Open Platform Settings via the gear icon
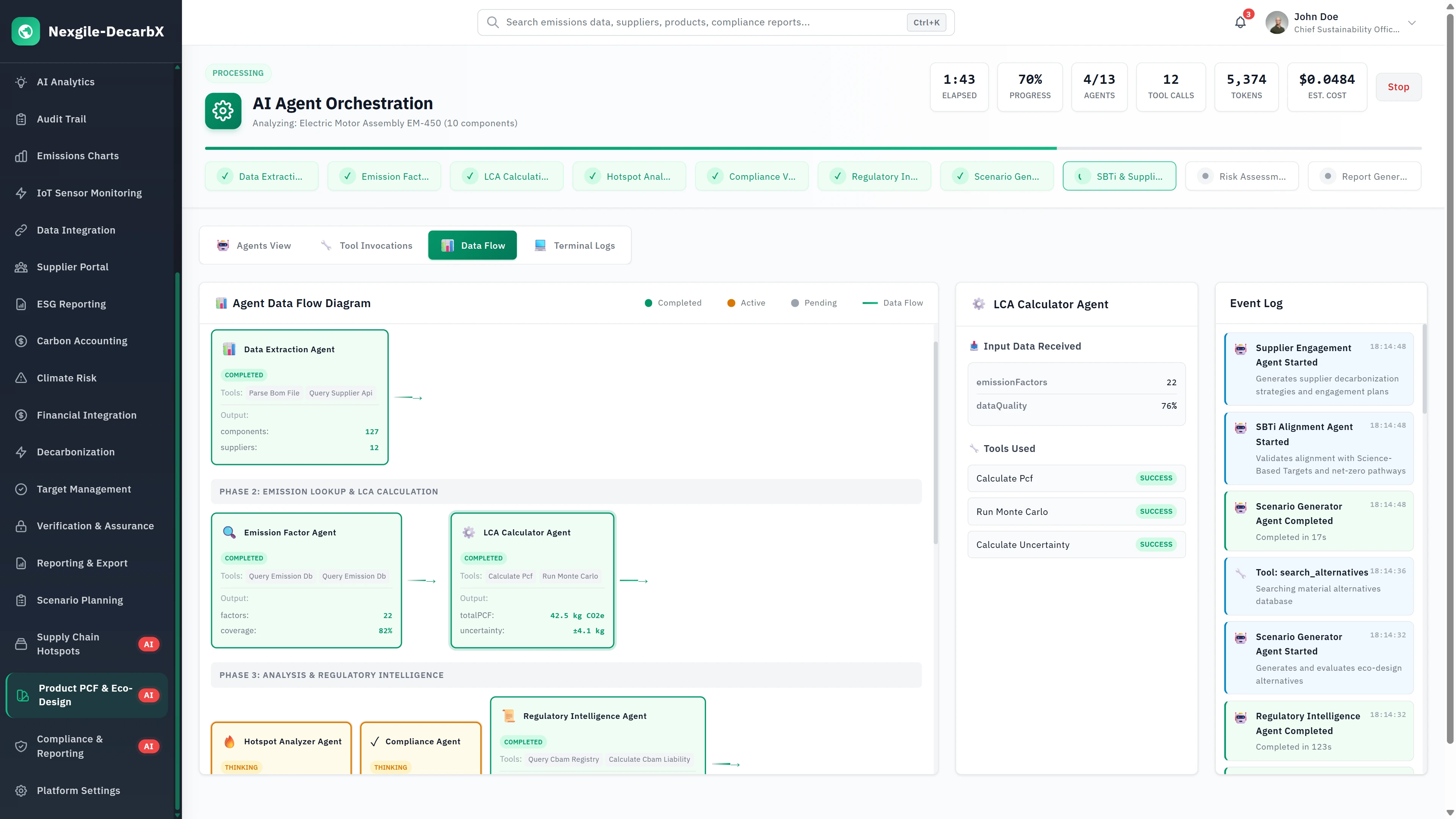Image resolution: width=1456 pixels, height=819 pixels. [x=21, y=790]
